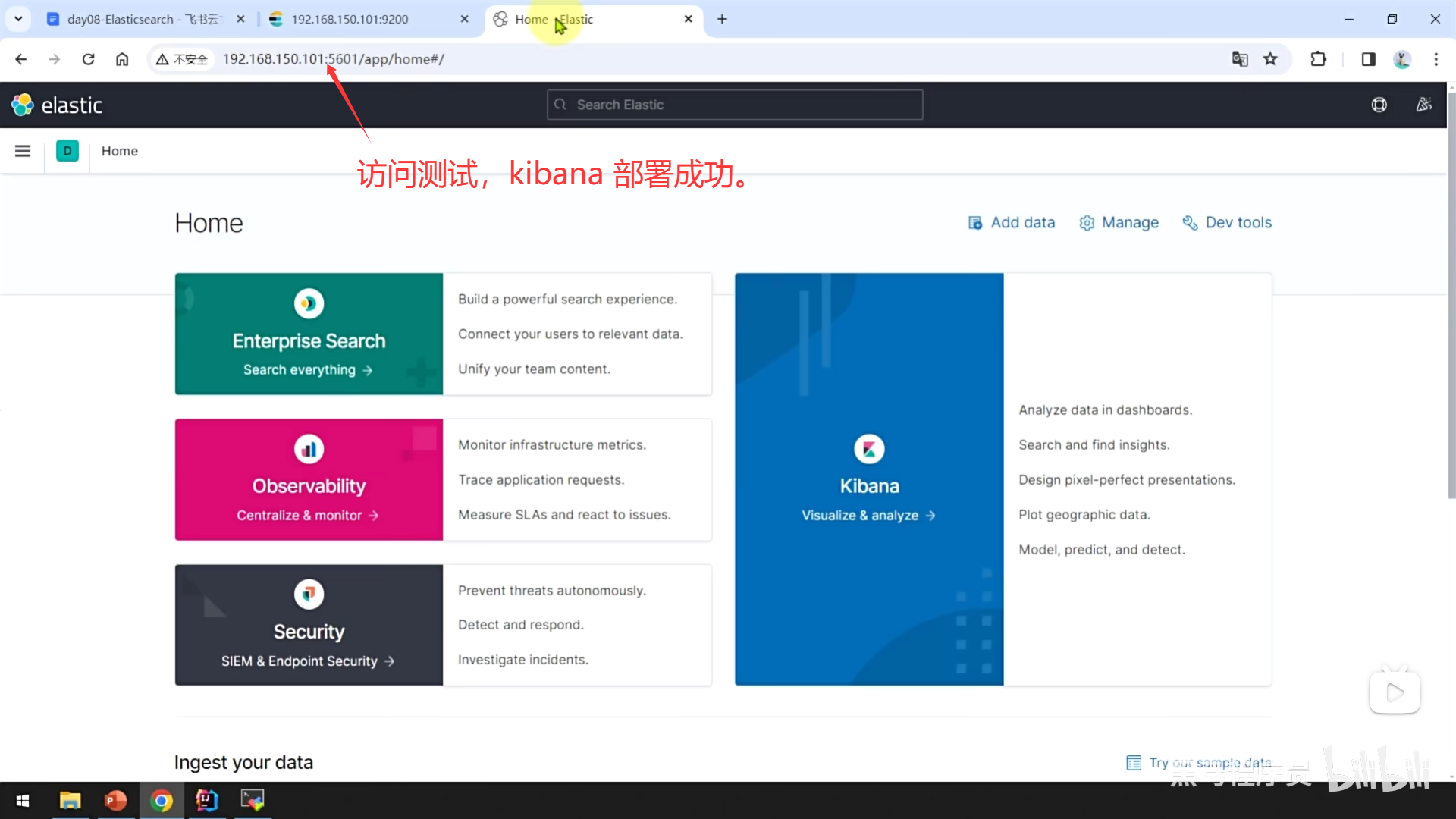The width and height of the screenshot is (1456, 819).
Task: Click the green D space avatar
Action: pyautogui.click(x=67, y=151)
